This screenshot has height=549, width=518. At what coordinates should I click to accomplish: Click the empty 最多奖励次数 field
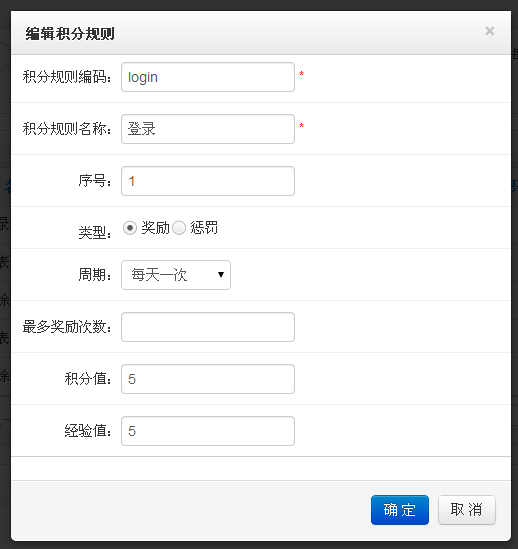click(208, 327)
